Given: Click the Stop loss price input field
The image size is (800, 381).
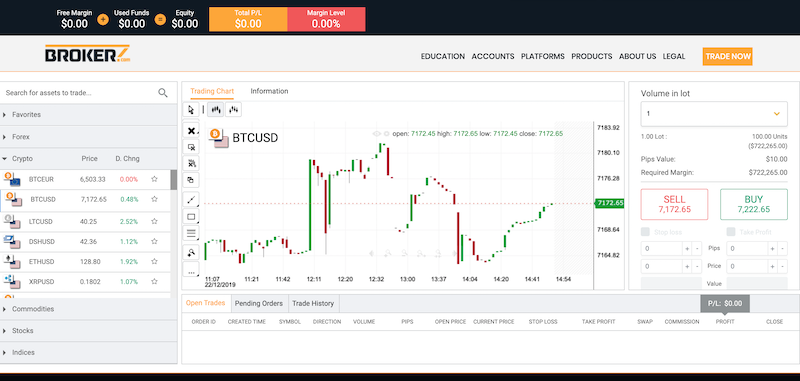Looking at the screenshot, I should click(662, 266).
